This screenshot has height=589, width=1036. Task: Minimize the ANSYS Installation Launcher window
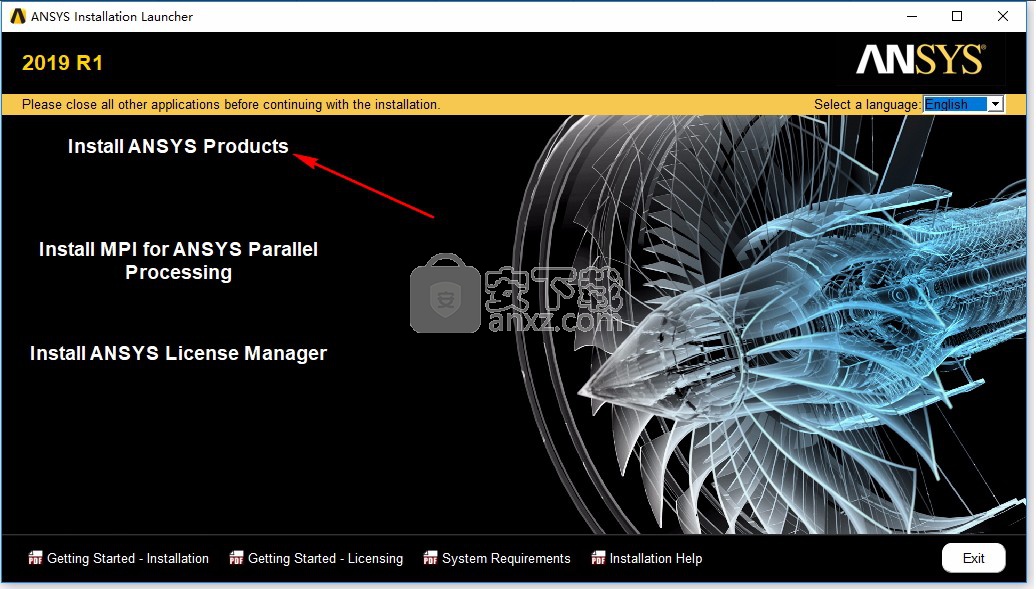[x=912, y=16]
